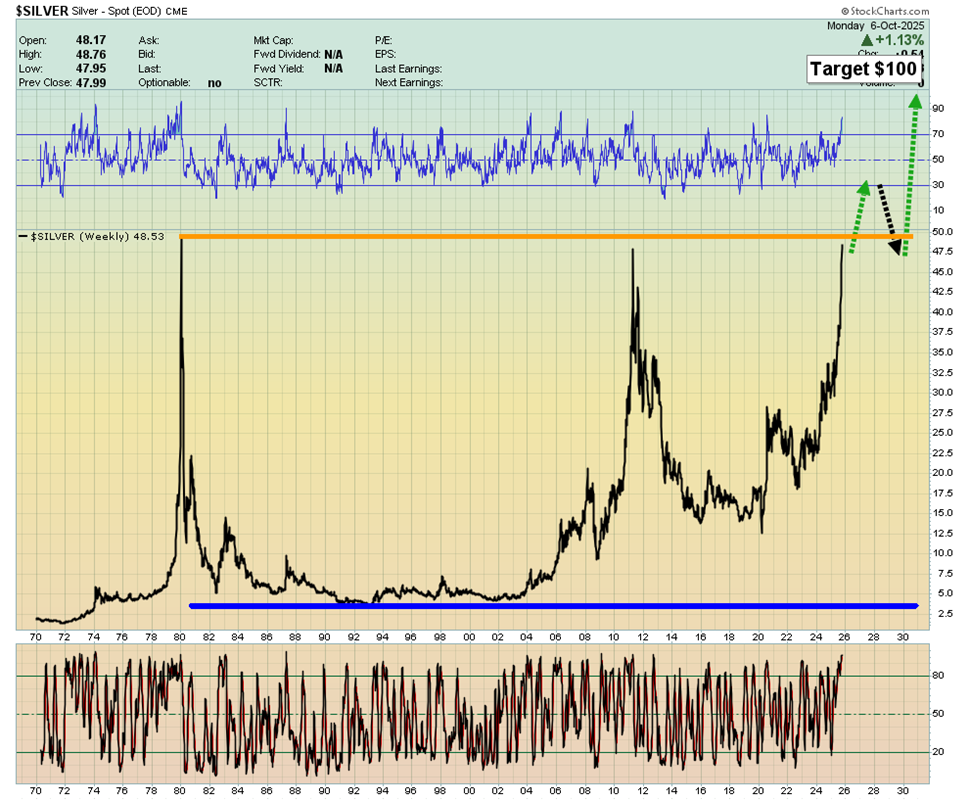Select the Next Earnings label
The width and height of the screenshot is (969, 800).
pyautogui.click(x=408, y=82)
